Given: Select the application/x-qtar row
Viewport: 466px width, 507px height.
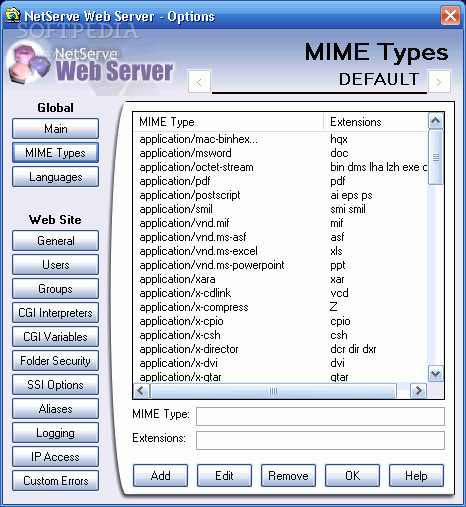Looking at the screenshot, I should click(280, 377).
